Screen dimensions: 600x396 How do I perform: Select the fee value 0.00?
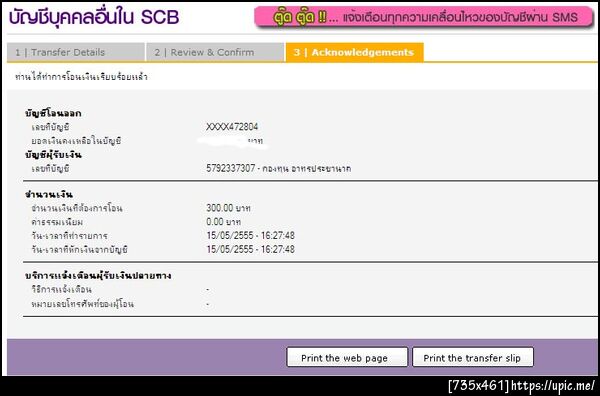click(215, 222)
